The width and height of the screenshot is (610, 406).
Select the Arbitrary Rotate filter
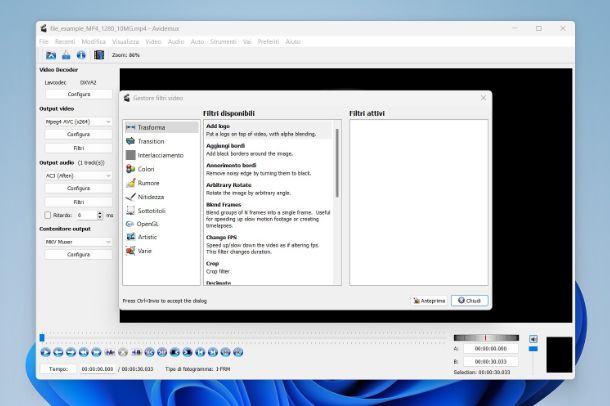coord(268,189)
